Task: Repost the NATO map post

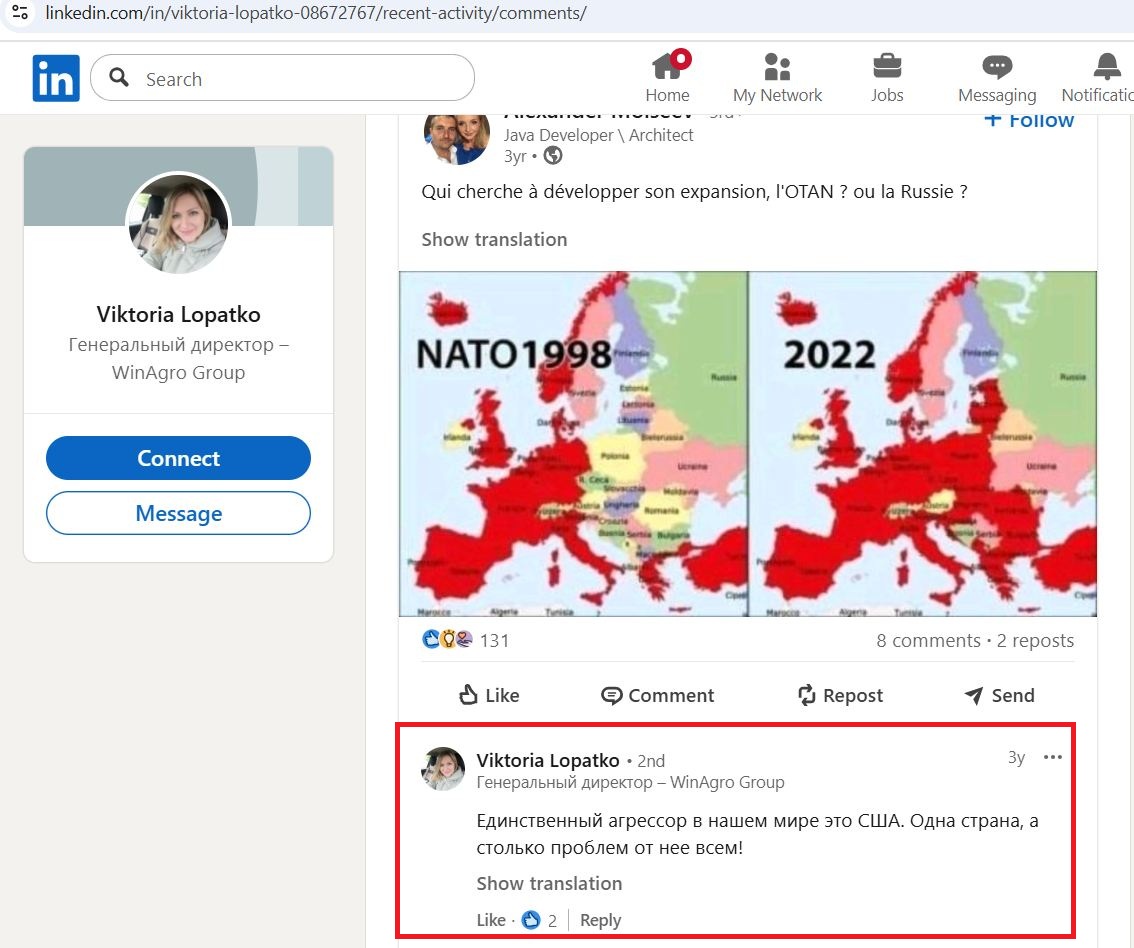Action: click(840, 695)
